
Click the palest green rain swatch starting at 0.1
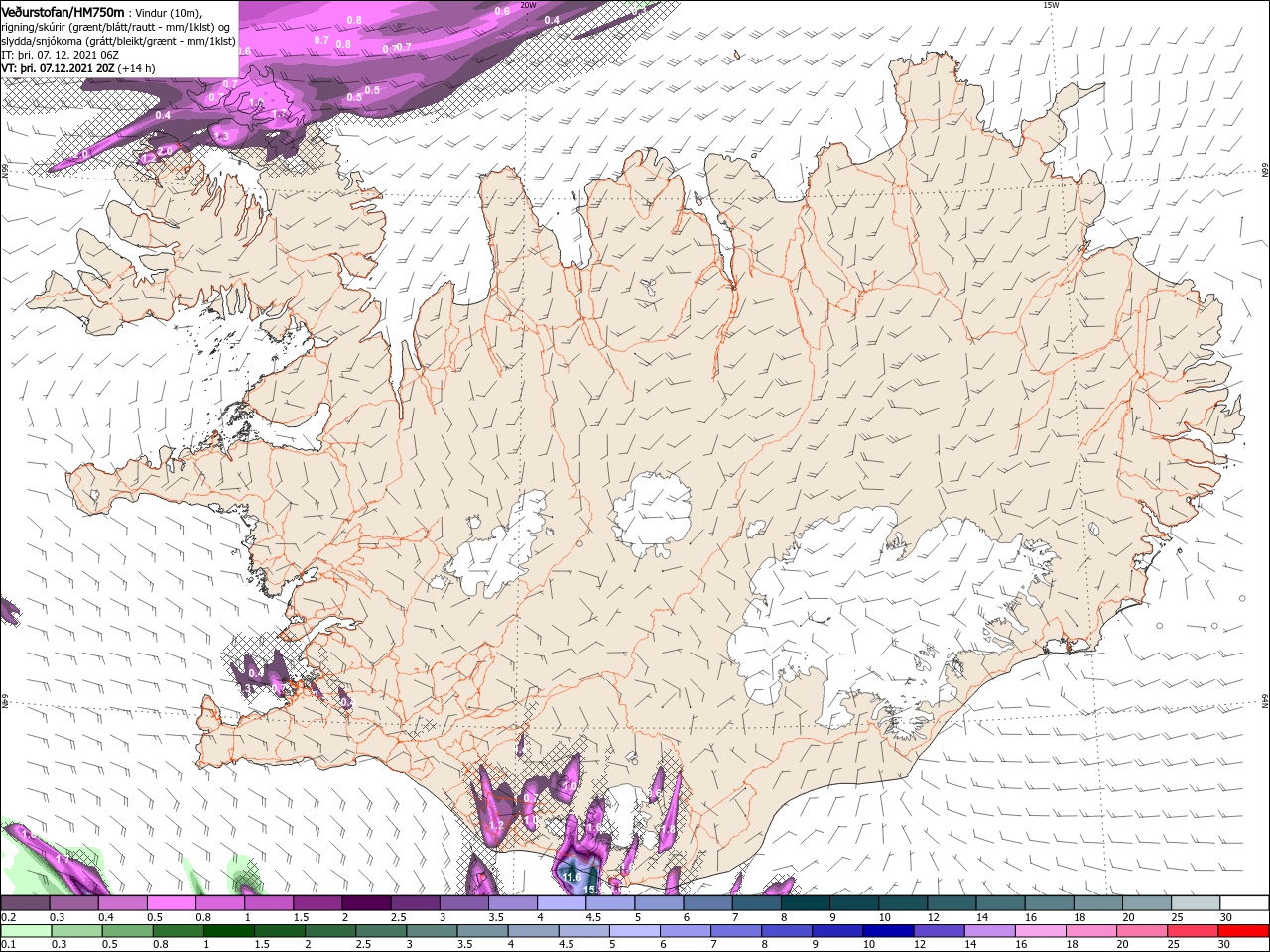pyautogui.click(x=25, y=931)
